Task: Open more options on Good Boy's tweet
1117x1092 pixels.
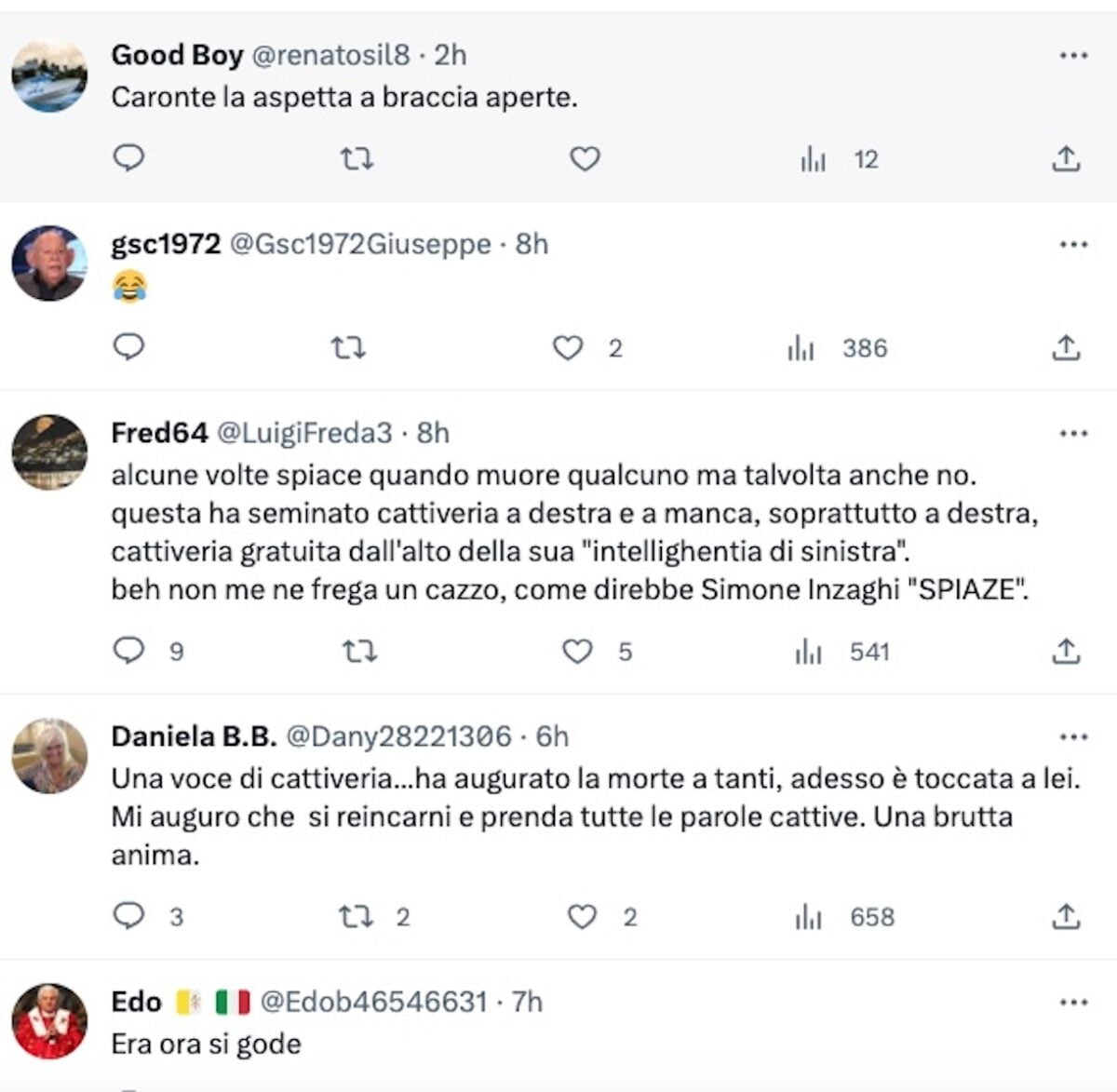Action: click(x=1073, y=56)
